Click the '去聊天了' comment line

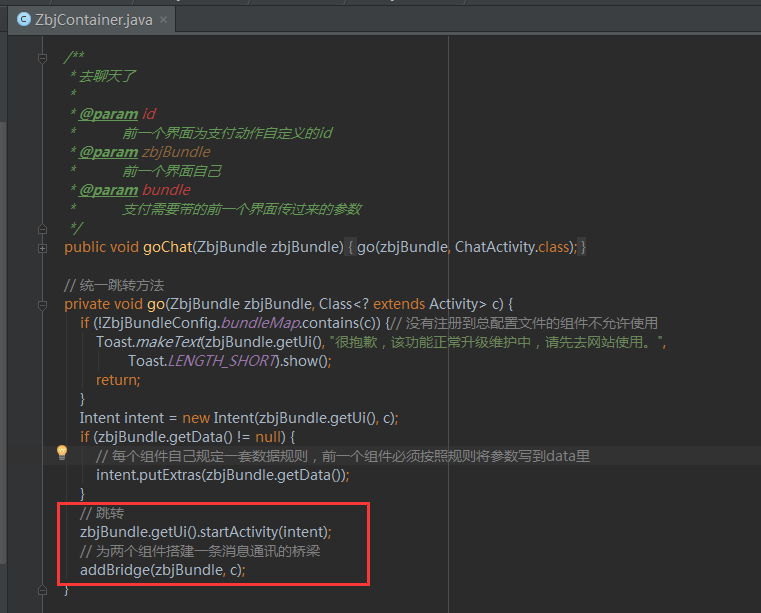click(x=107, y=76)
